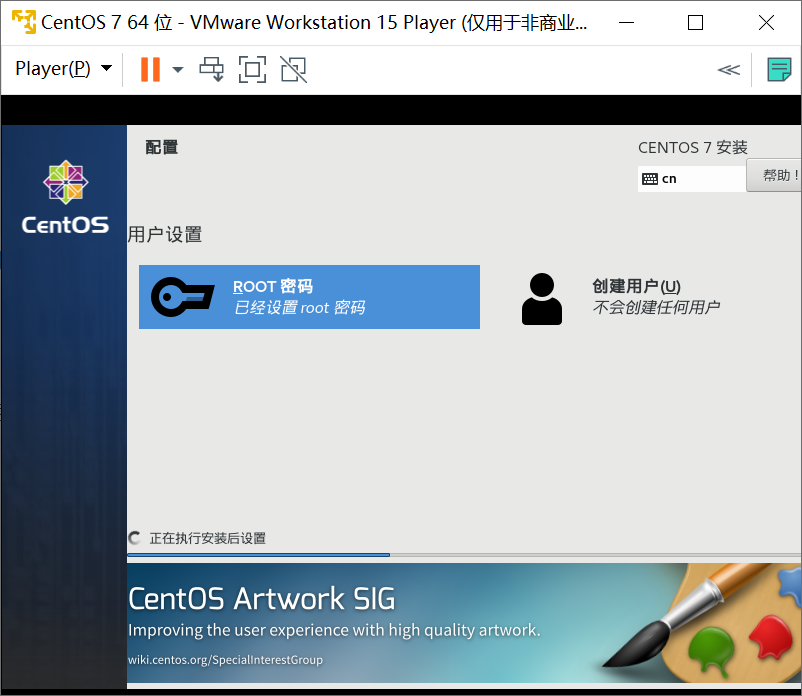Click the VMware window title icon
This screenshot has height=696, width=802.
click(x=24, y=22)
